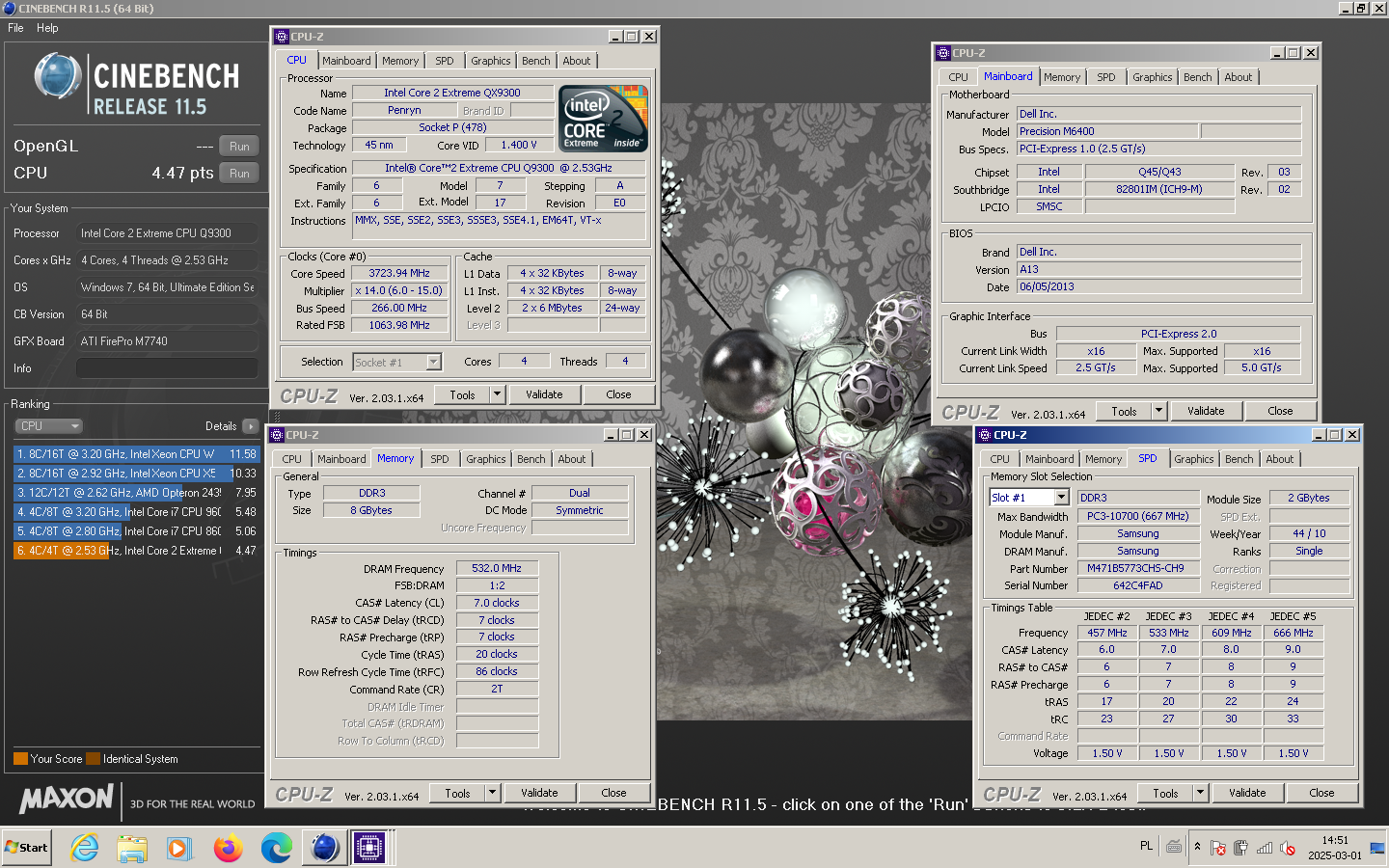Show hidden tray icons arrow

[1197, 847]
